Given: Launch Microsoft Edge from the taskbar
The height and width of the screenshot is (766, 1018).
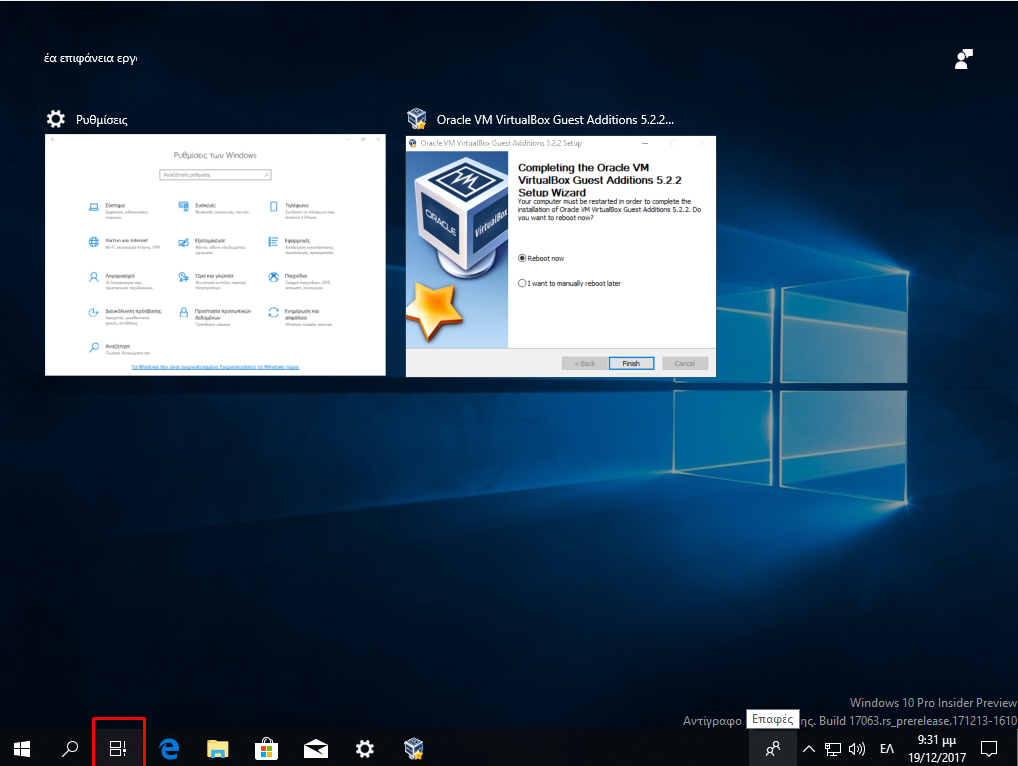Looking at the screenshot, I should pyautogui.click(x=169, y=749).
